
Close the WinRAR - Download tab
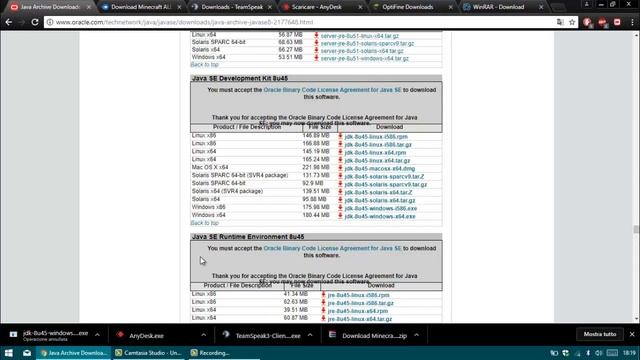[x=541, y=7]
